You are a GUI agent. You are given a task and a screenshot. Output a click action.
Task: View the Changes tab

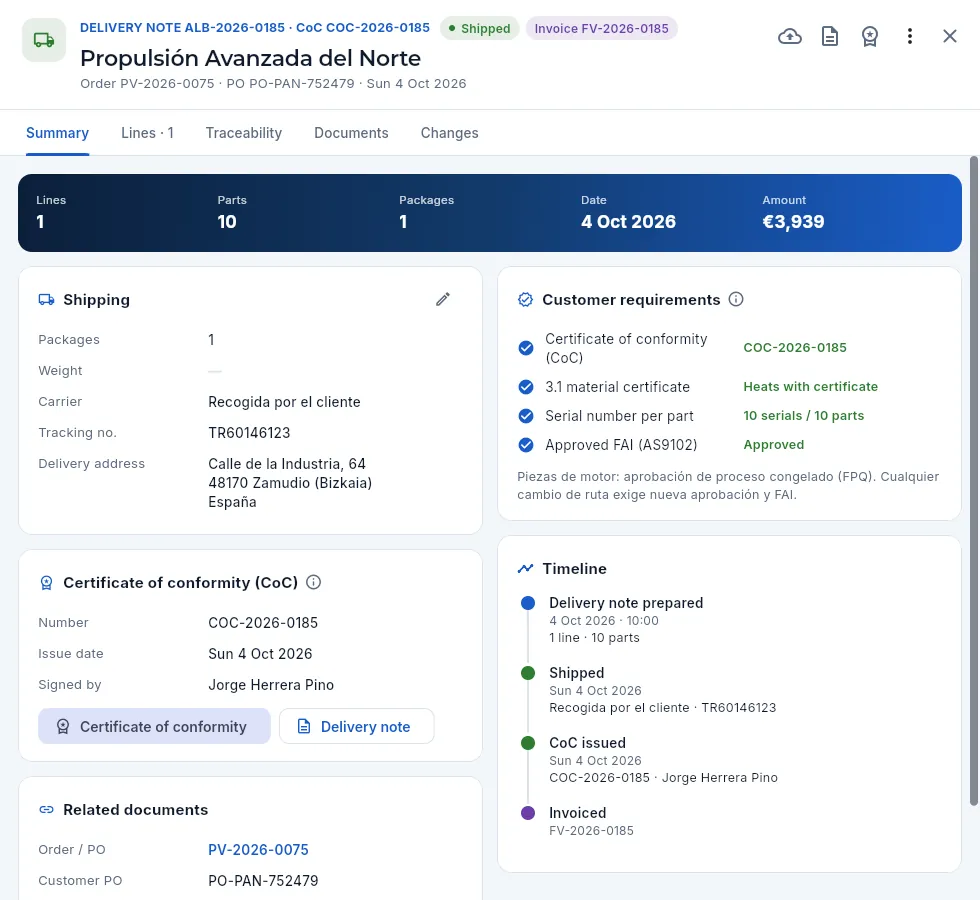(x=449, y=133)
